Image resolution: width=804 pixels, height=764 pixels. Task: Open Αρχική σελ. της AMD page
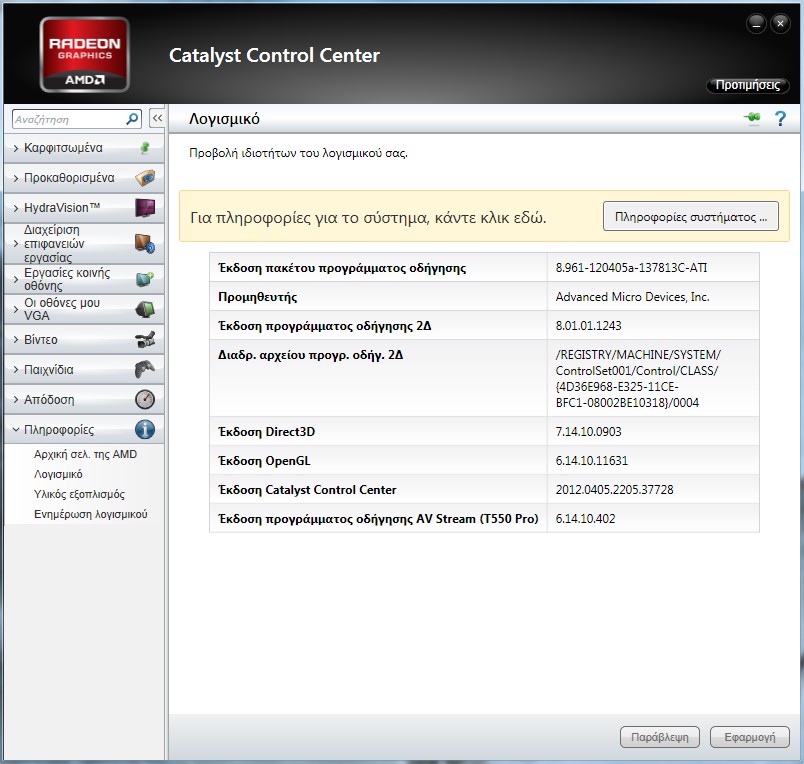tap(85, 454)
